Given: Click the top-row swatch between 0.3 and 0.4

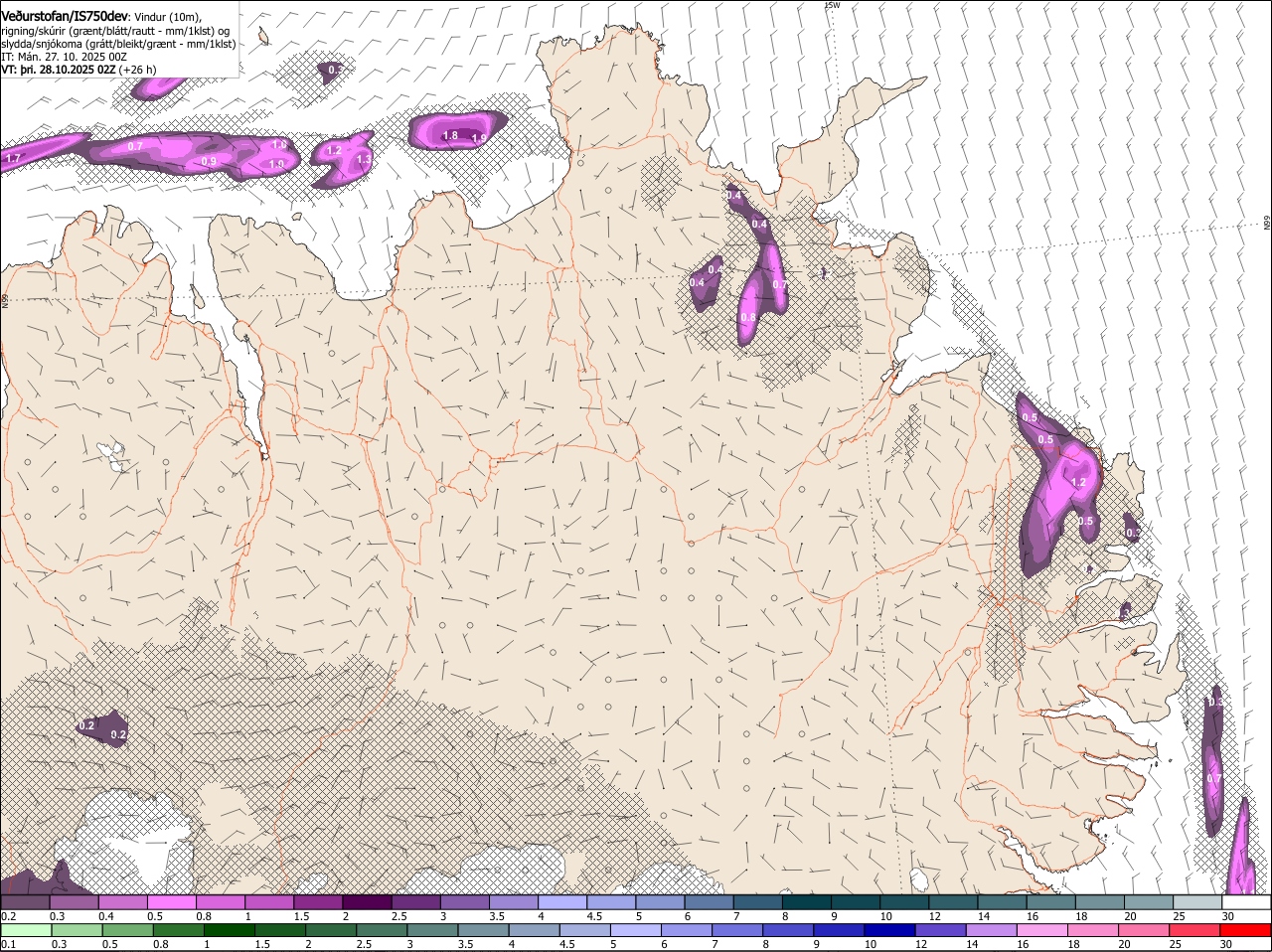Looking at the screenshot, I should (75, 902).
